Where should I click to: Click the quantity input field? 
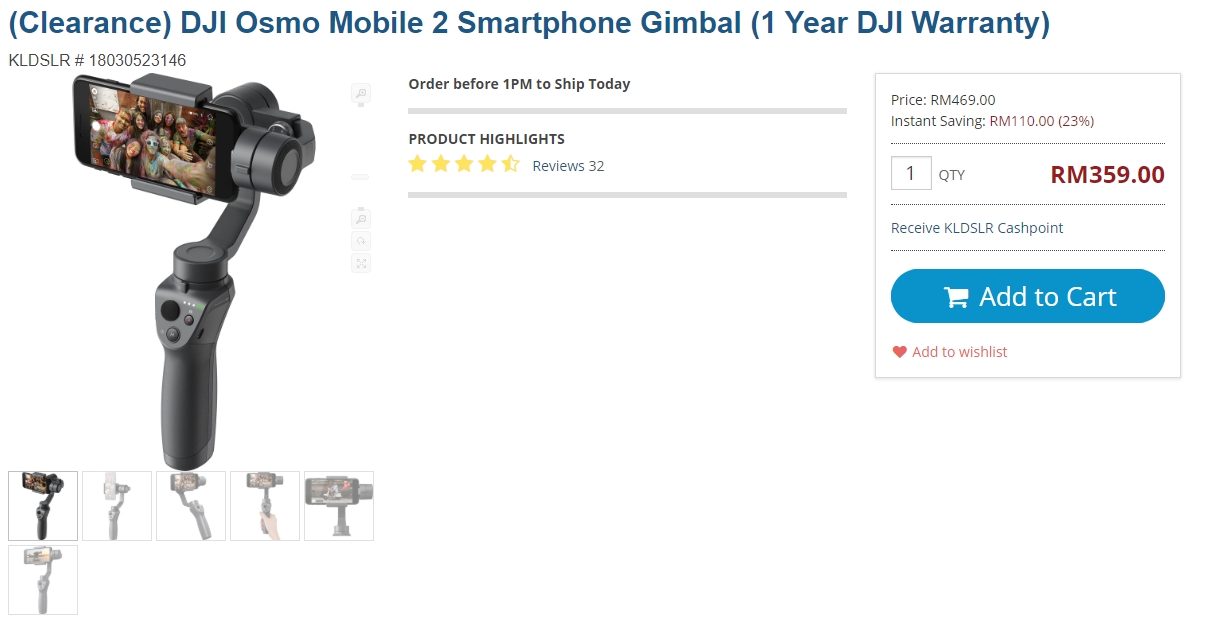911,174
